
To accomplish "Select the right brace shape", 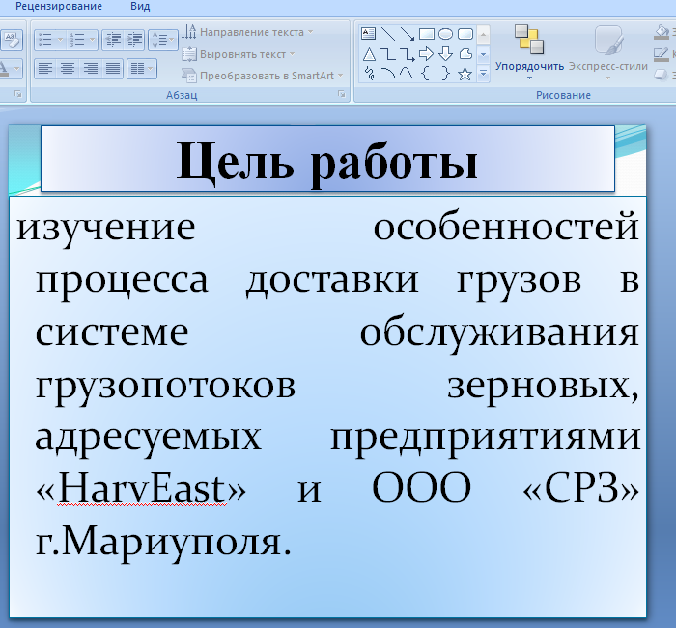I will (445, 74).
